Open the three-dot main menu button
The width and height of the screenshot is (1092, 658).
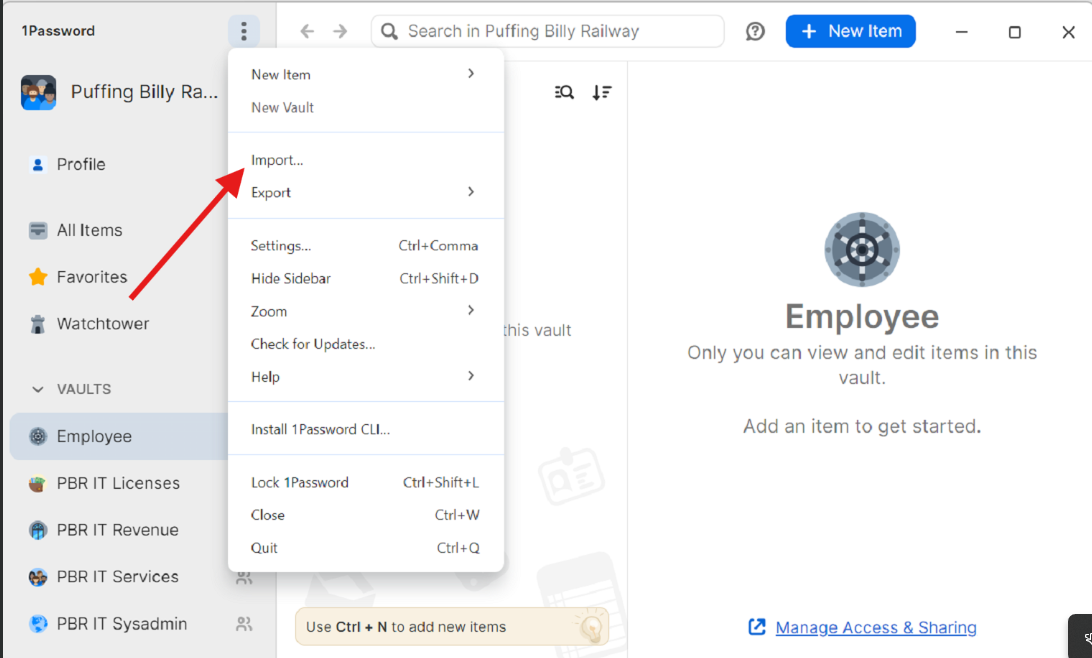pyautogui.click(x=244, y=31)
